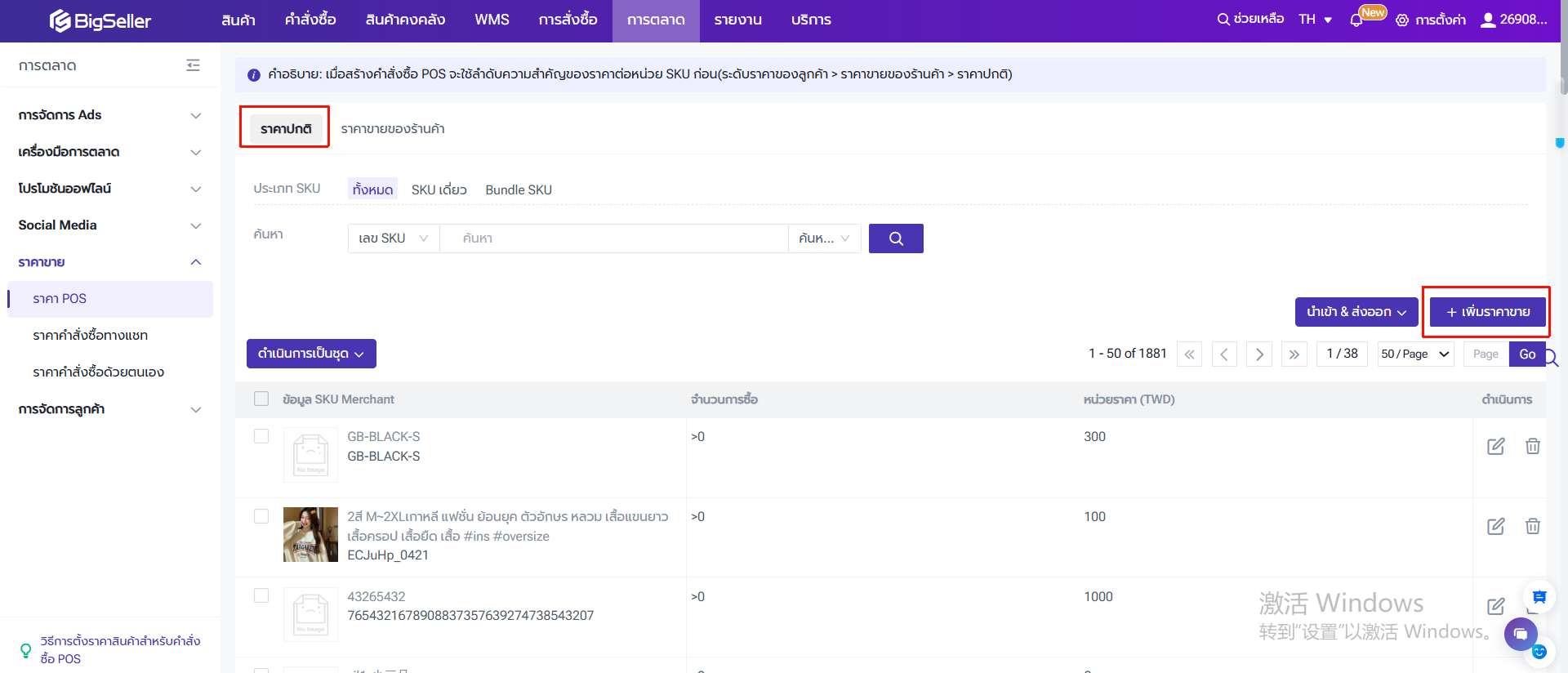Screen dimensions: 1568x673
Task: Open the notification bell
Action: (1356, 20)
